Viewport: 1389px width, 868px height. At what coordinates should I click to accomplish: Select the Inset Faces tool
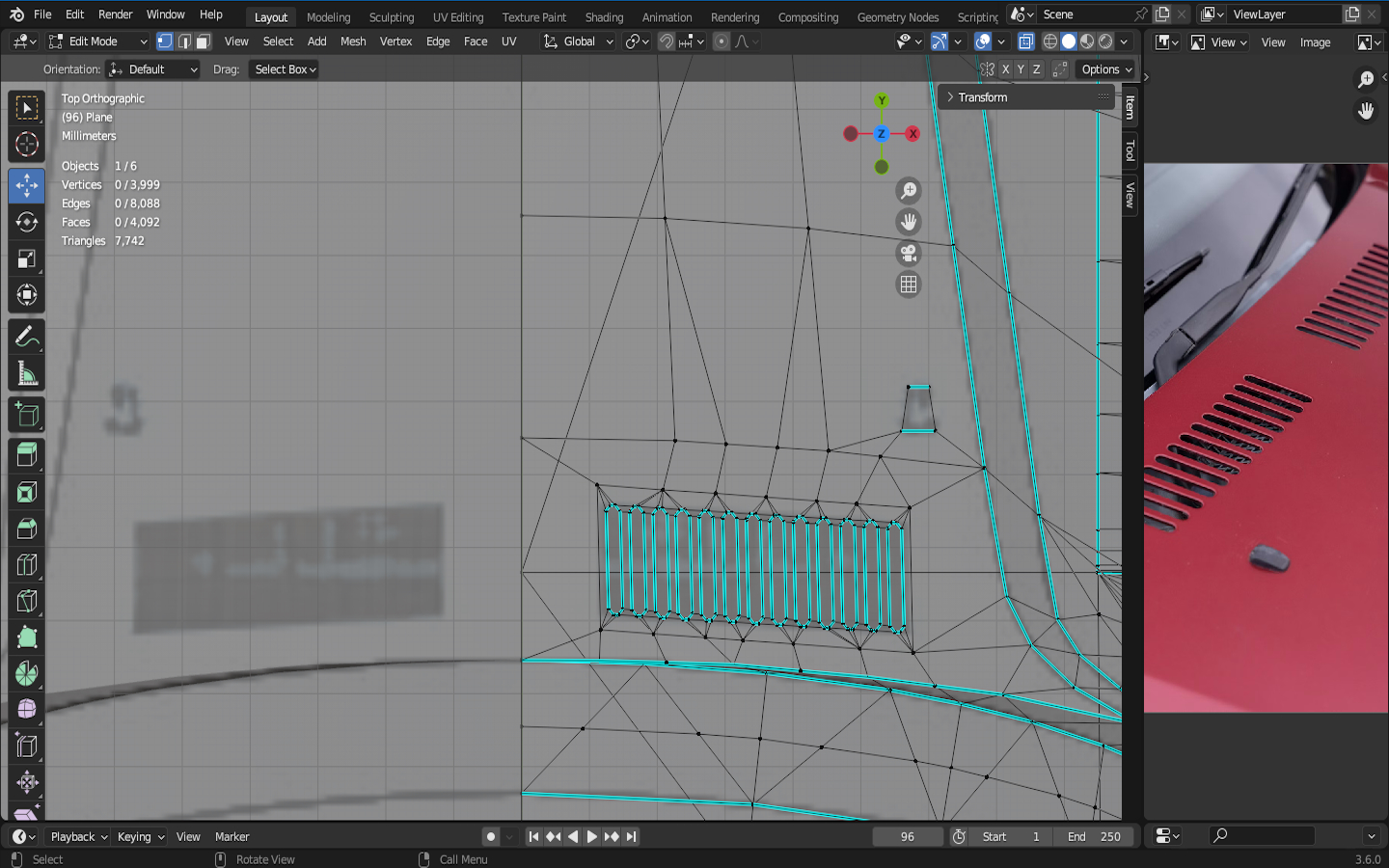27,492
